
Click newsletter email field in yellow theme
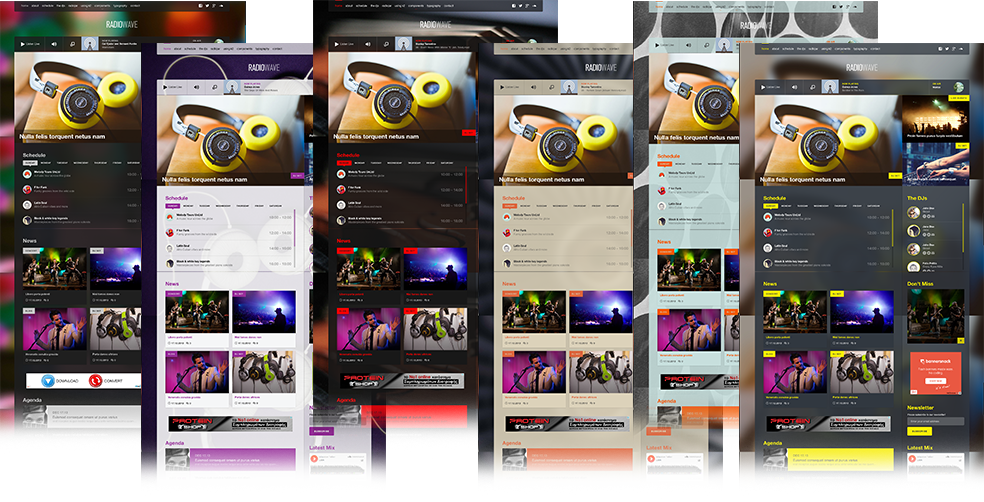935,421
